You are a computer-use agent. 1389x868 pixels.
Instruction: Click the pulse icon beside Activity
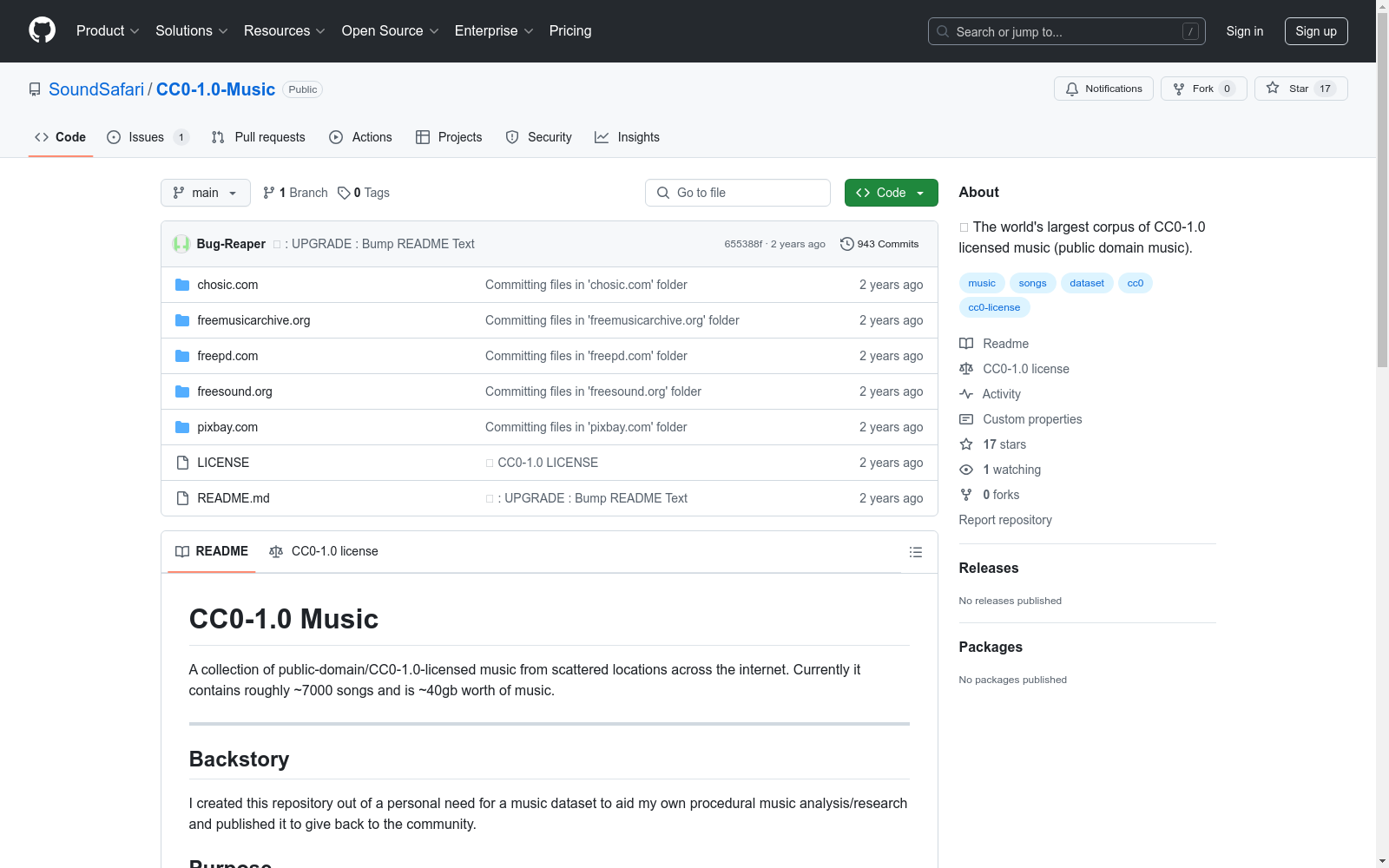[966, 394]
